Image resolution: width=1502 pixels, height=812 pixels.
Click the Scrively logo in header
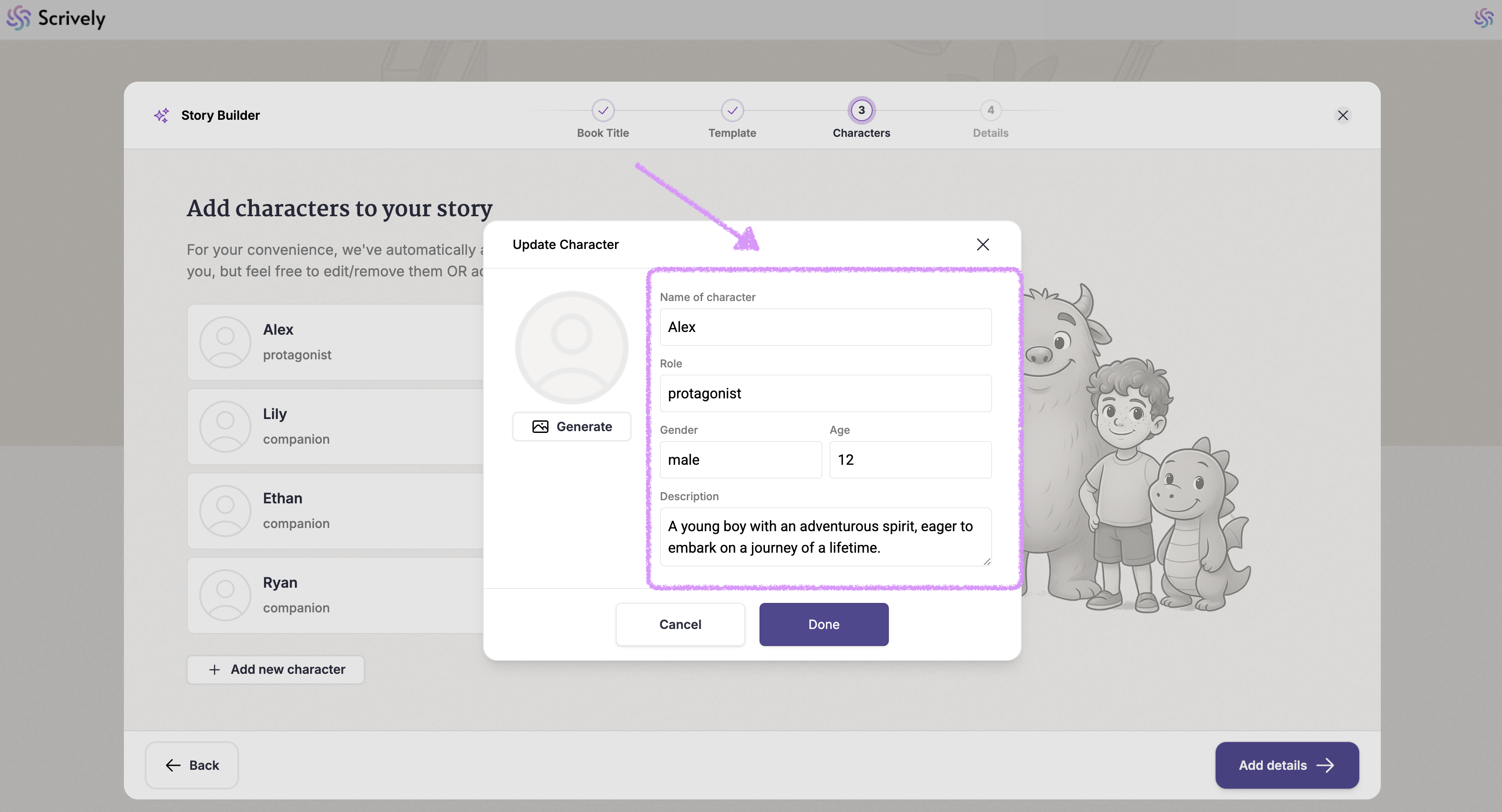click(x=56, y=19)
